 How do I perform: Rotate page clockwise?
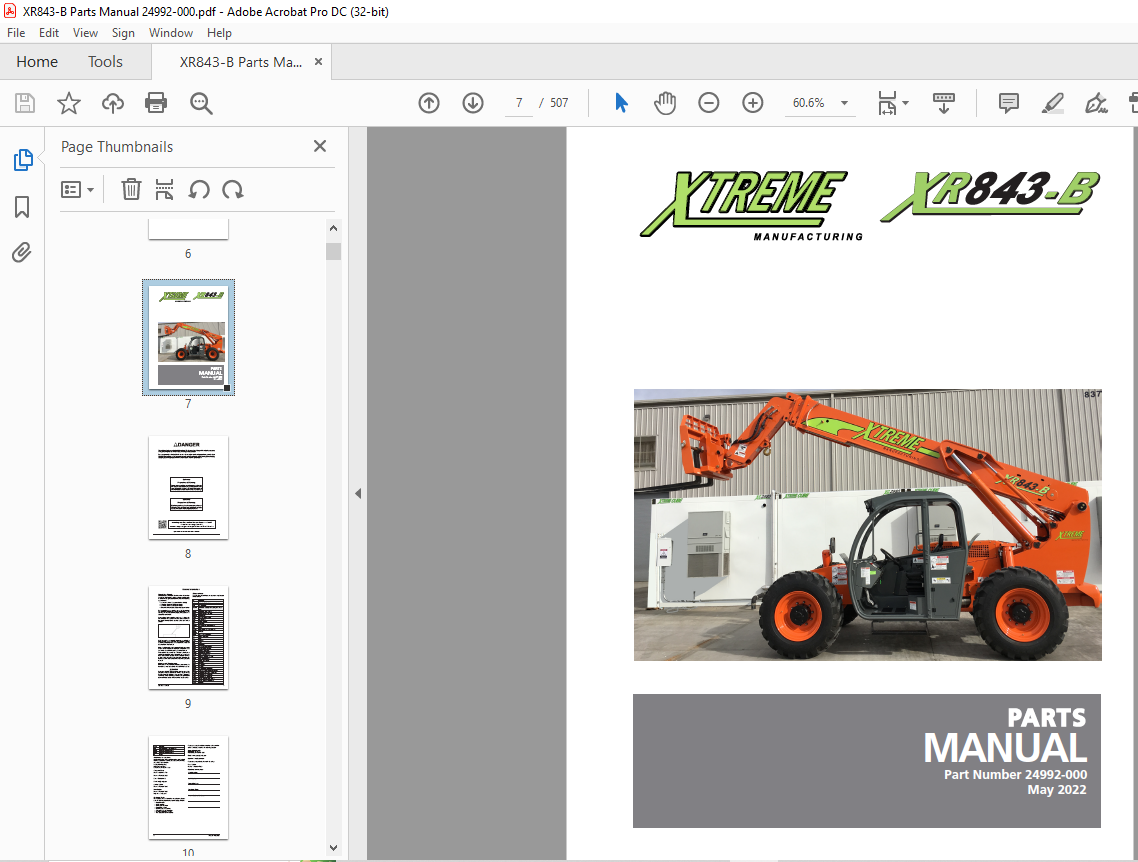tap(233, 189)
